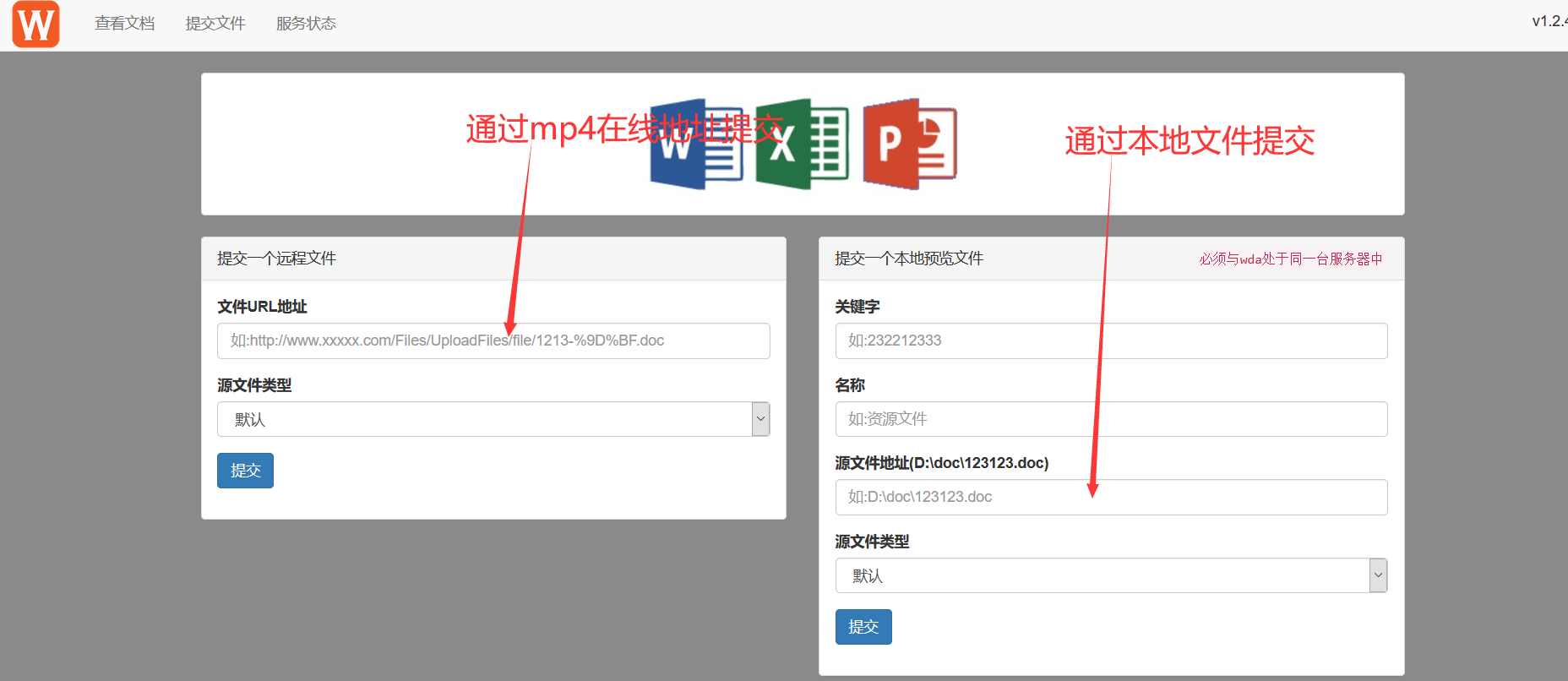
Task: Focus the 源文件地址 local path input
Action: click(1111, 497)
